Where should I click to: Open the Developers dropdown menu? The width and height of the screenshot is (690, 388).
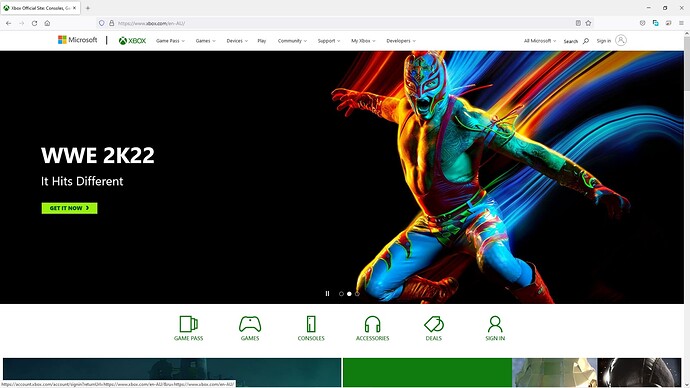[x=401, y=41]
